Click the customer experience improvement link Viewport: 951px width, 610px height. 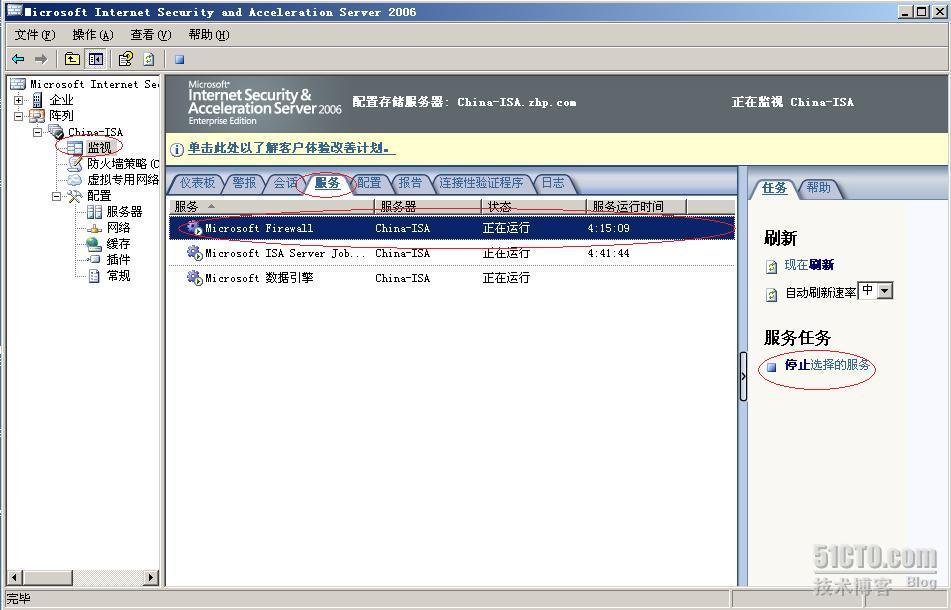pyautogui.click(x=291, y=149)
